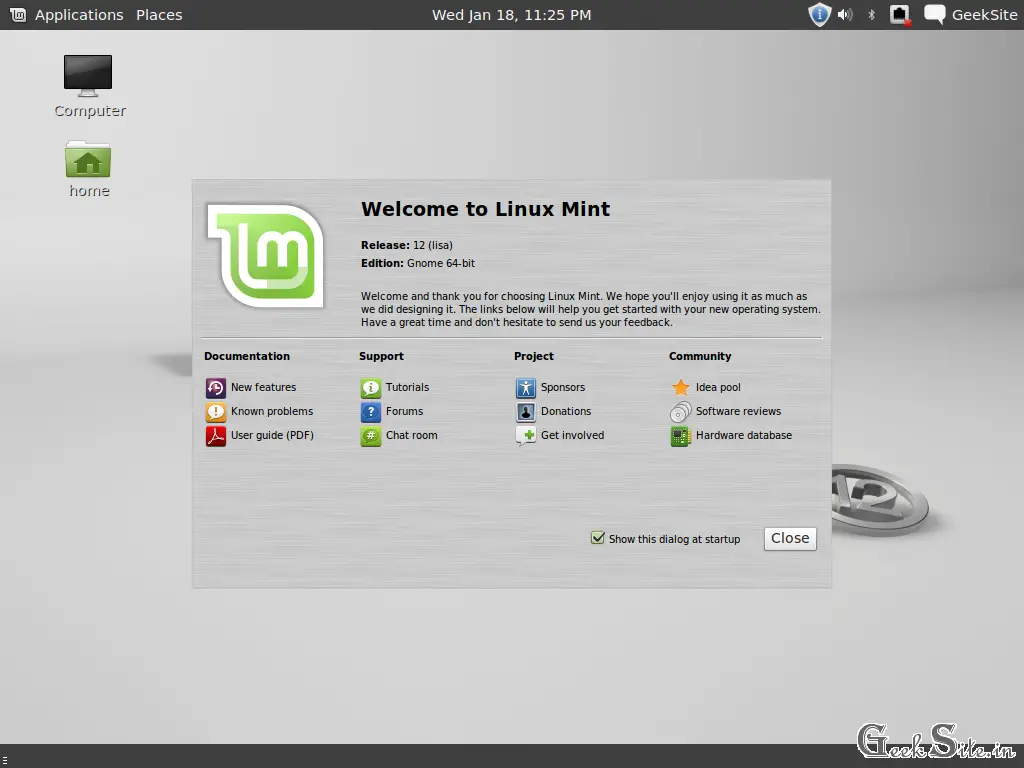Toggle Show this dialog at startup
This screenshot has width=1024, height=768.
pos(597,538)
